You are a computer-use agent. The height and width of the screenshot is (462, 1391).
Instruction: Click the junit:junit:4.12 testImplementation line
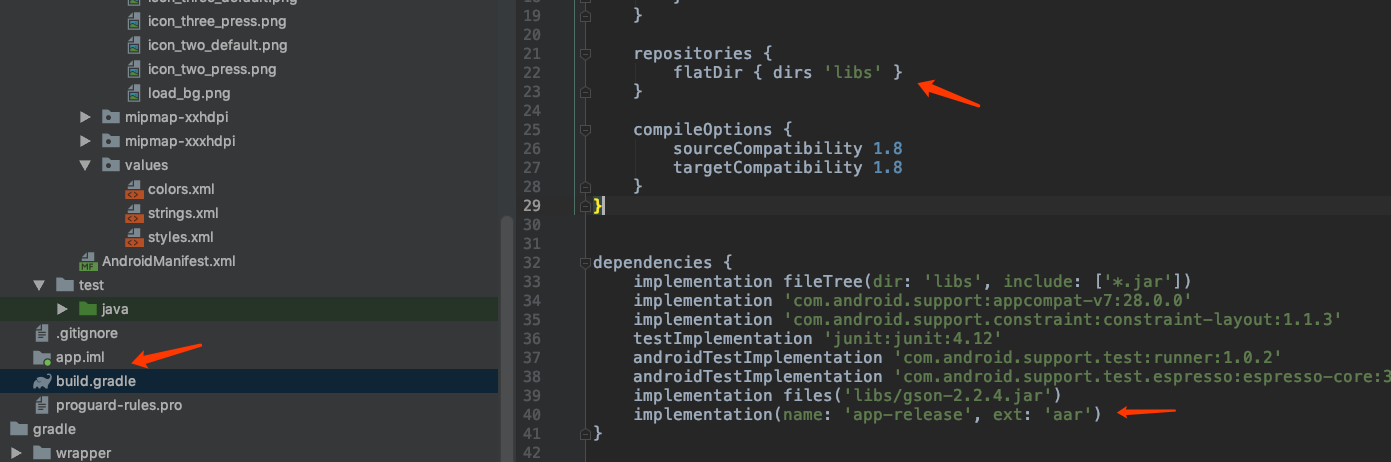(817, 339)
